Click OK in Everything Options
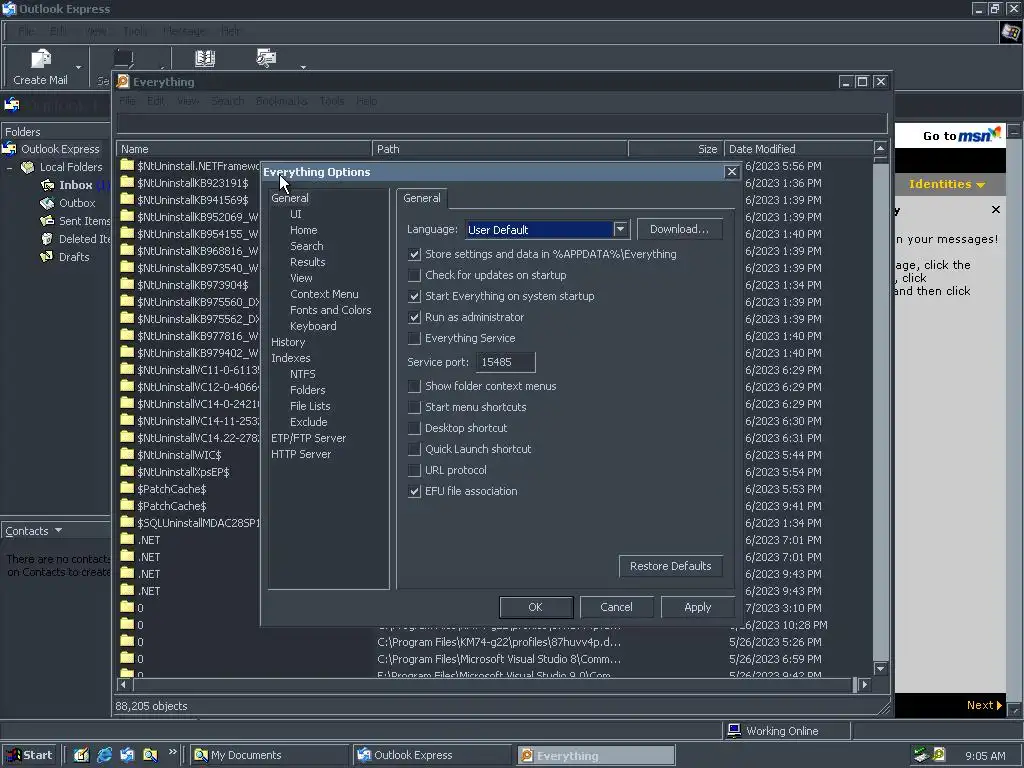 pyautogui.click(x=536, y=607)
